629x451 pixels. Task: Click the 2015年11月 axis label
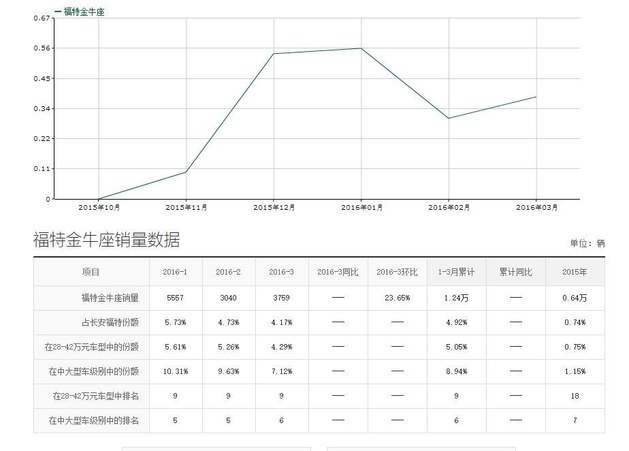(x=187, y=207)
